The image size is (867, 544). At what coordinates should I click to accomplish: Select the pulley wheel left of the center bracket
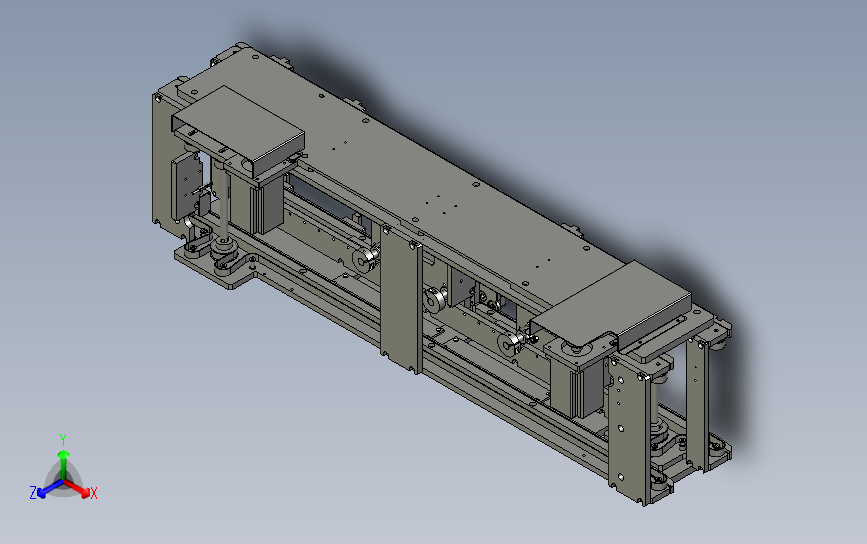click(365, 259)
